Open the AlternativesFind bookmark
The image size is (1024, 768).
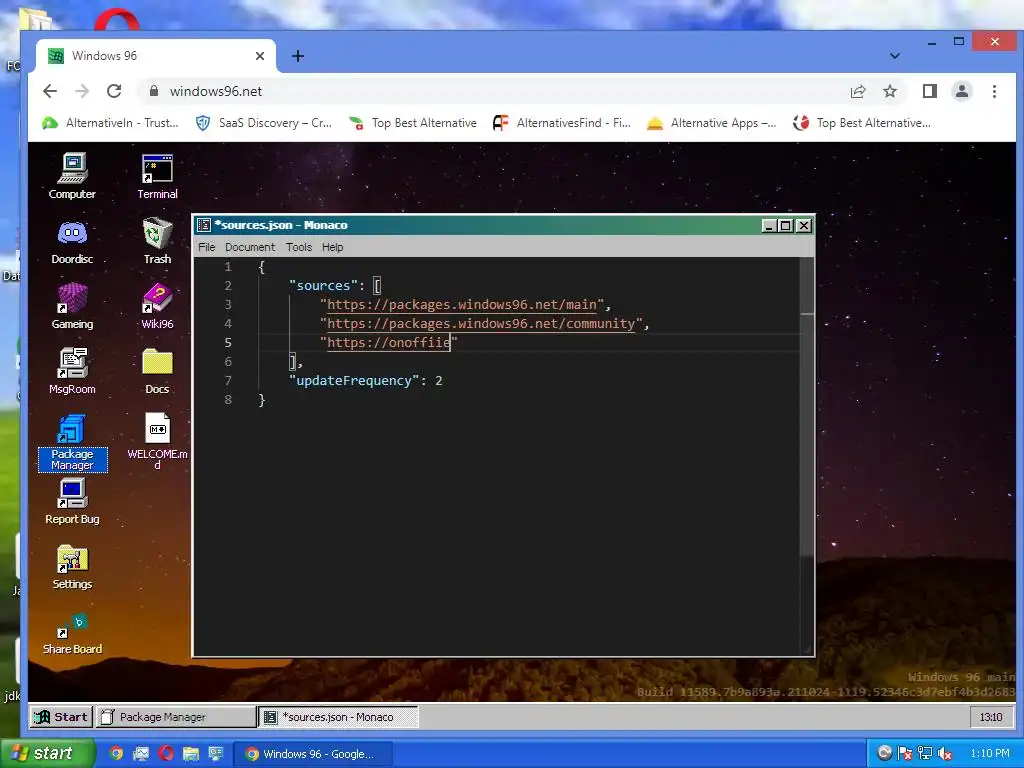[x=562, y=123]
